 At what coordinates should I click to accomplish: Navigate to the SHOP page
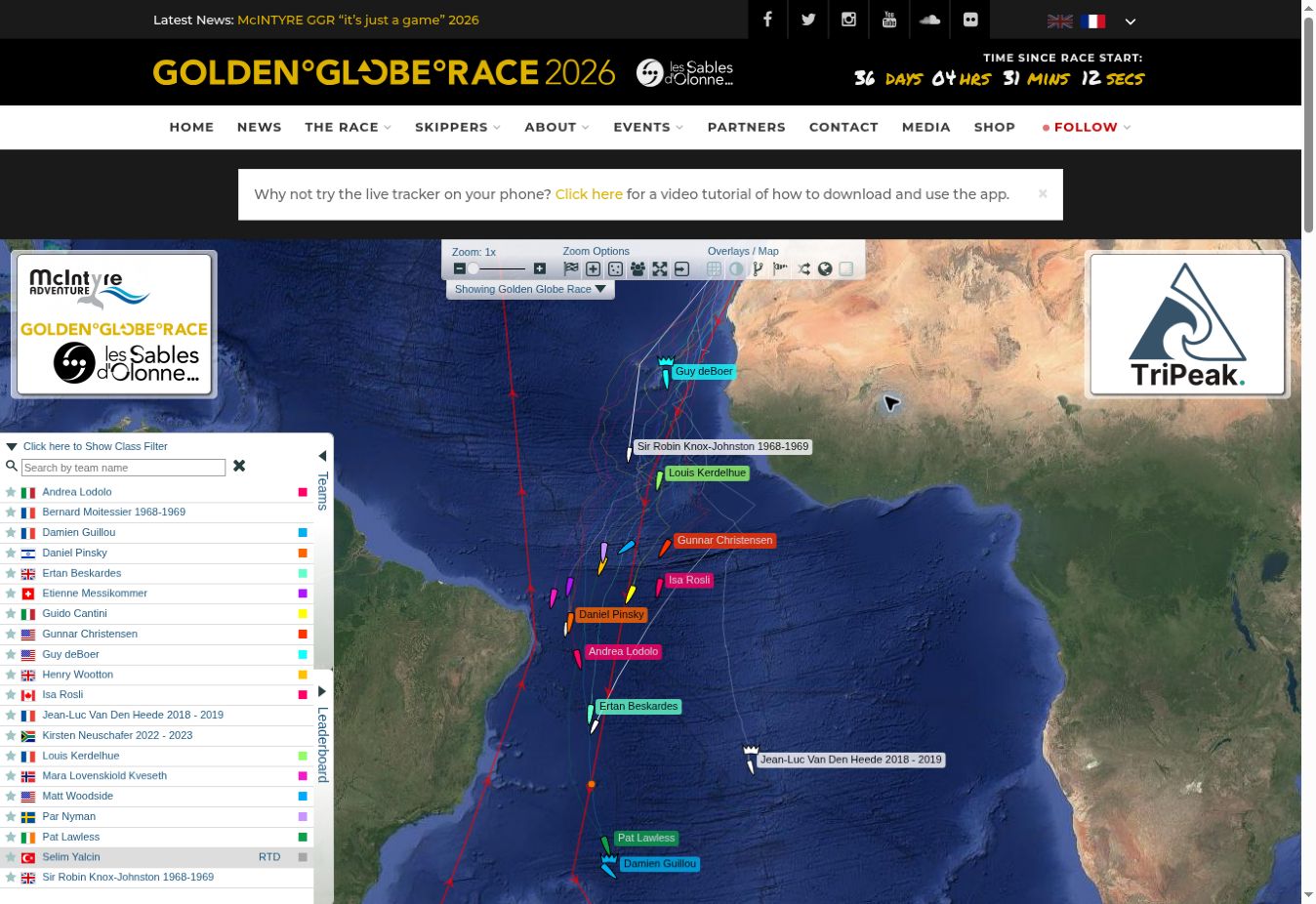995,127
